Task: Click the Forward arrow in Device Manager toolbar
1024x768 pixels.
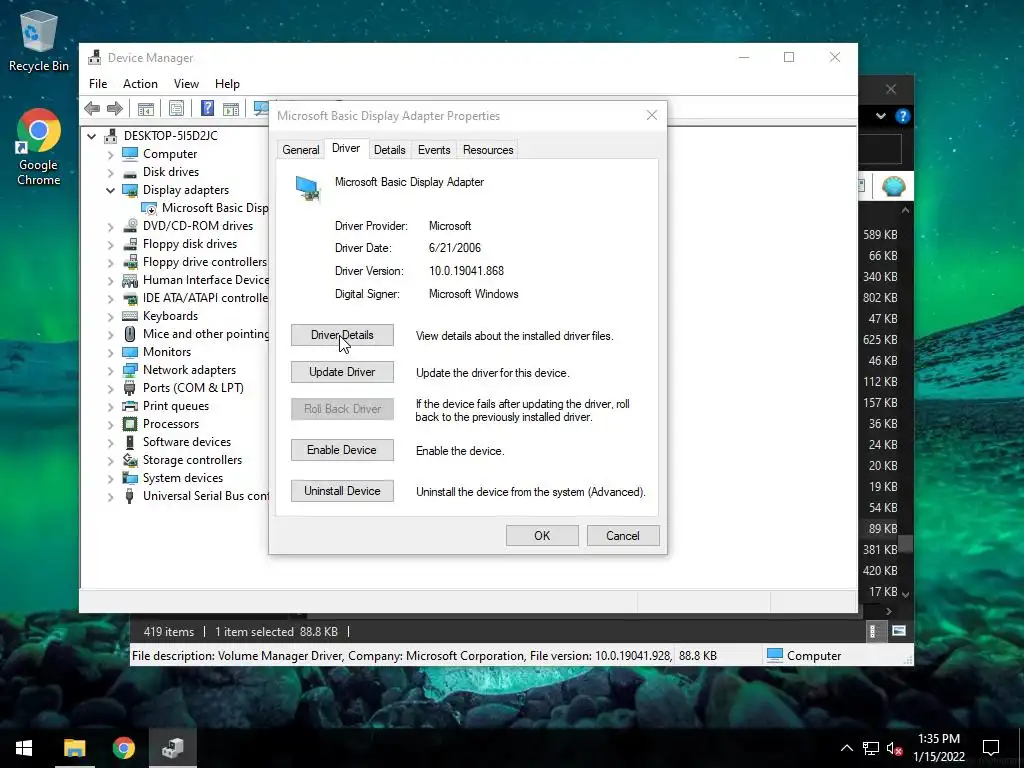Action: [x=115, y=108]
